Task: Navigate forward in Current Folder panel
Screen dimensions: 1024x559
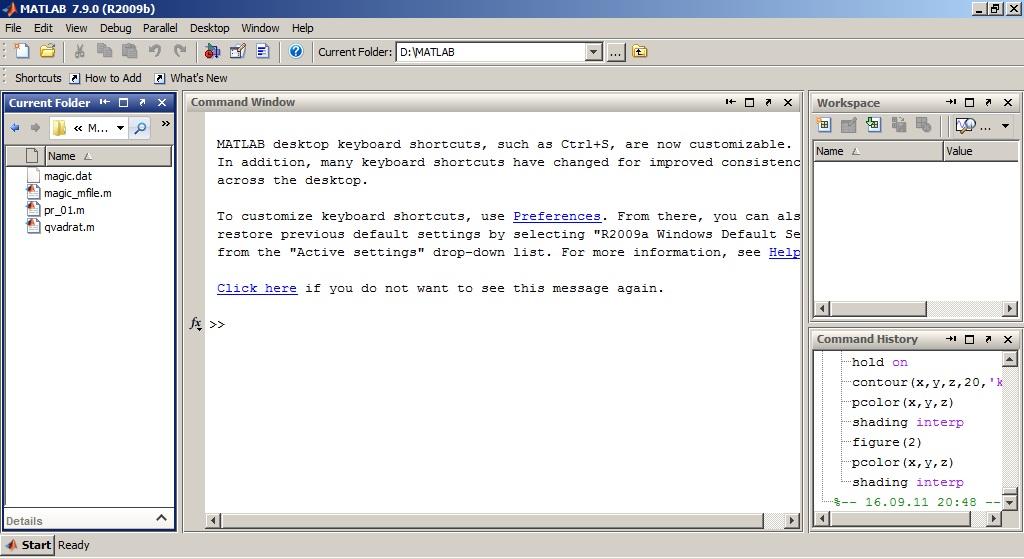Action: [x=35, y=127]
